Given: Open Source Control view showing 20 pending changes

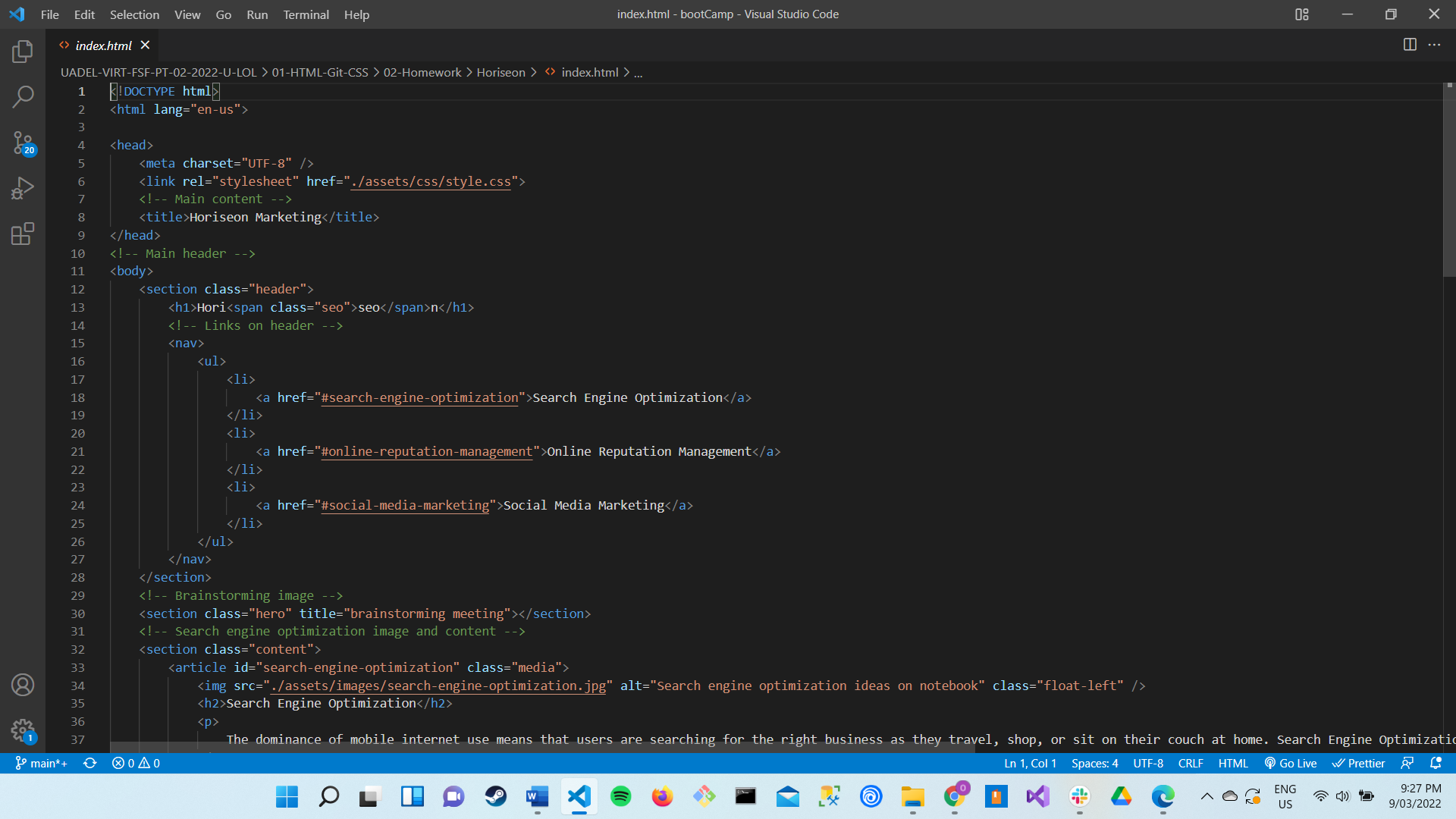Looking at the screenshot, I should (22, 143).
